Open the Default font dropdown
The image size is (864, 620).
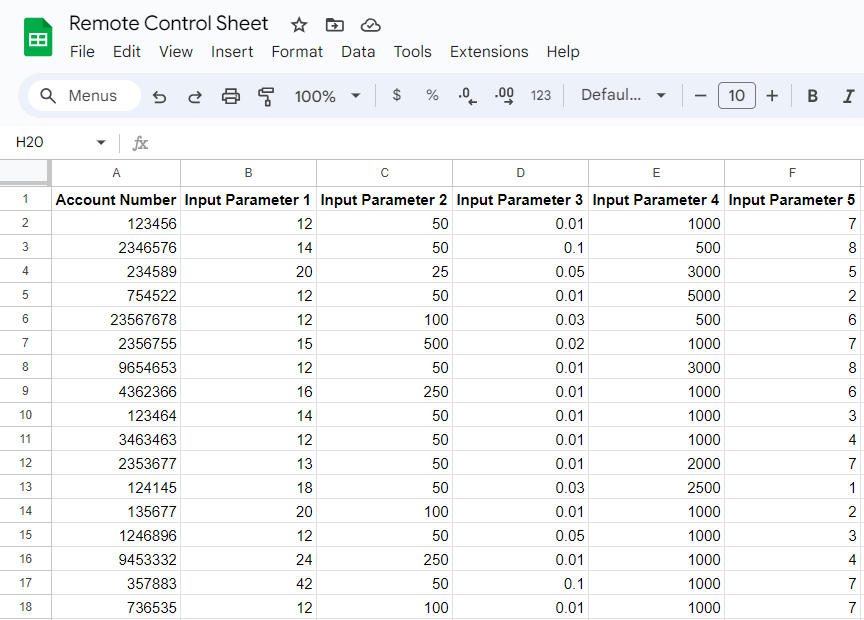click(623, 95)
